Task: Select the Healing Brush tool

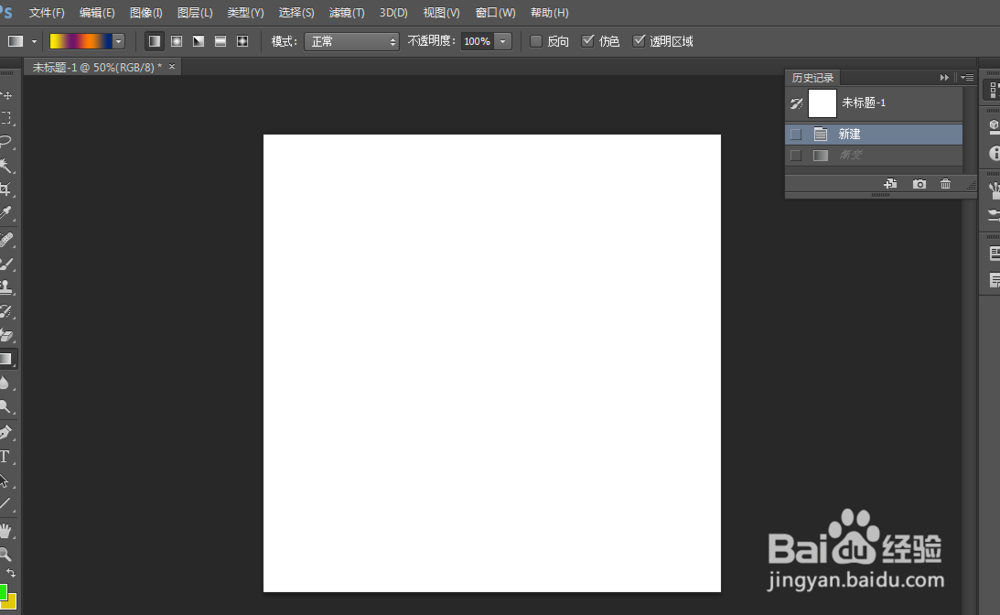Action: click(x=6, y=240)
